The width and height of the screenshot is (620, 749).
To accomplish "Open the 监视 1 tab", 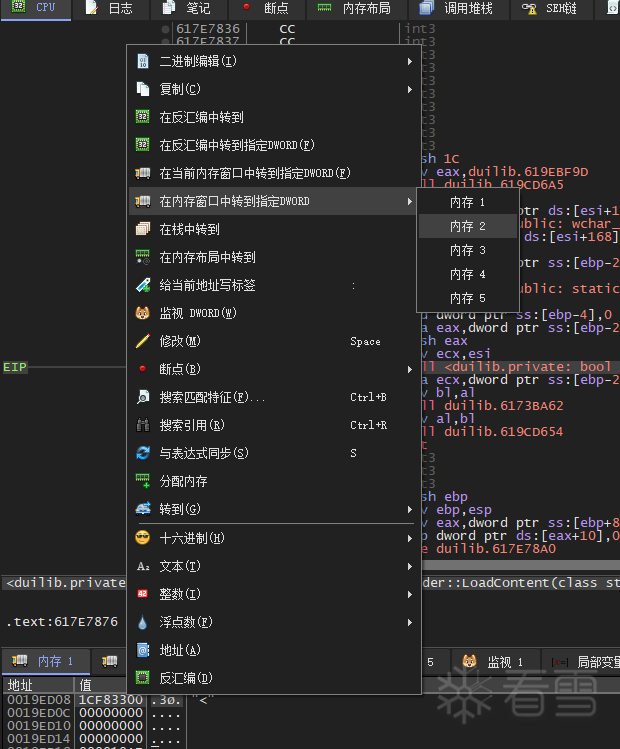I will [494, 662].
